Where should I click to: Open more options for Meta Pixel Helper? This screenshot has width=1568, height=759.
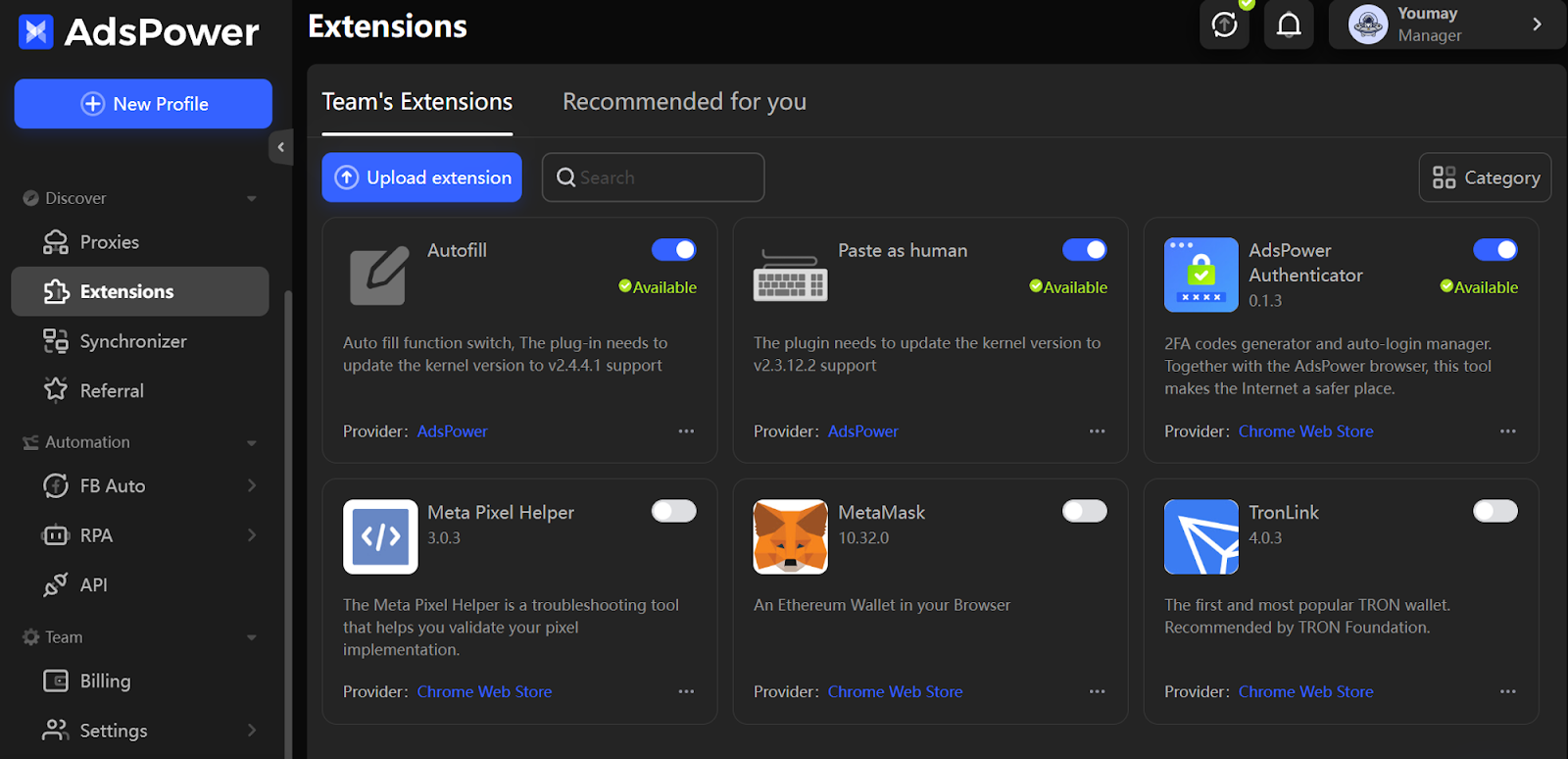coord(686,692)
